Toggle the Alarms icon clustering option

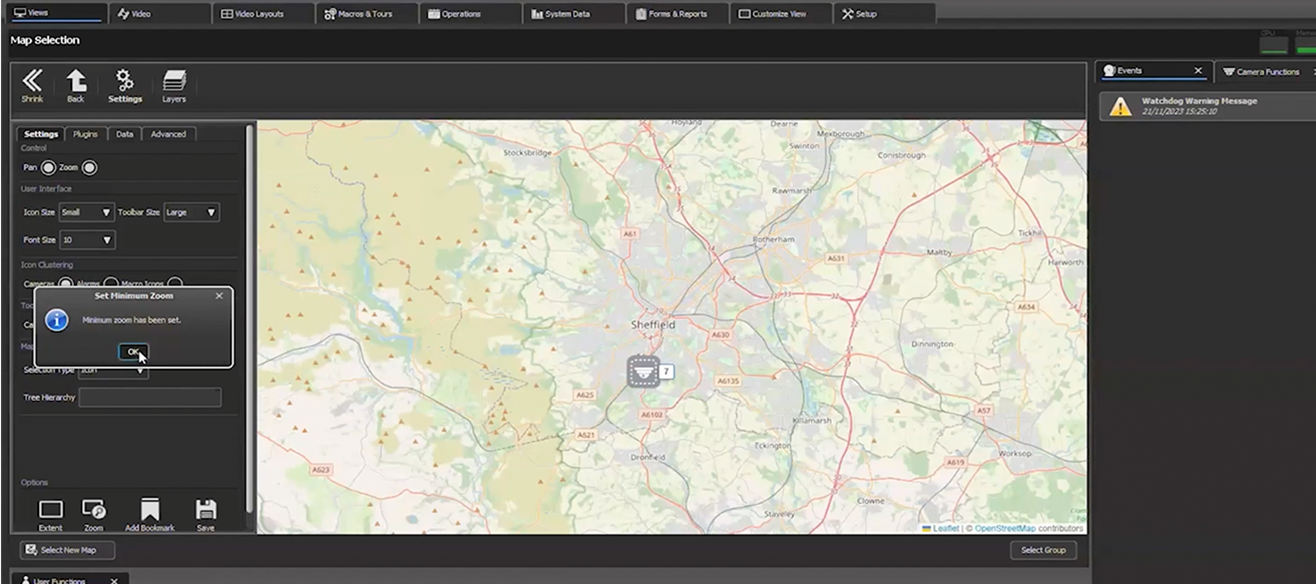tap(111, 285)
